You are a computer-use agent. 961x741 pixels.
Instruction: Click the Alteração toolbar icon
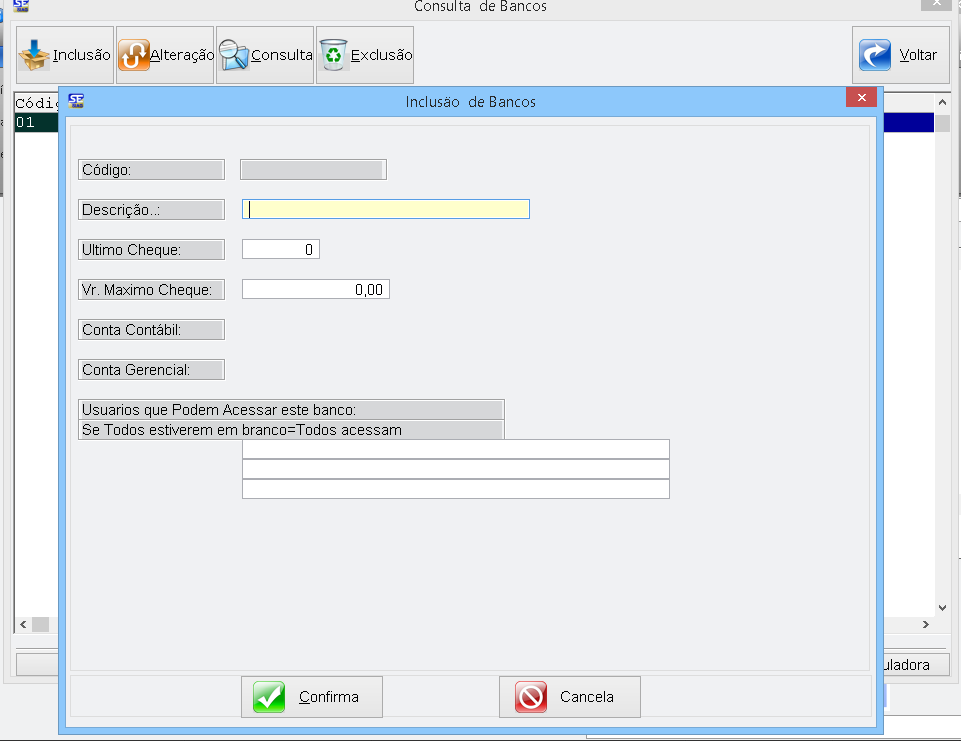(x=134, y=55)
